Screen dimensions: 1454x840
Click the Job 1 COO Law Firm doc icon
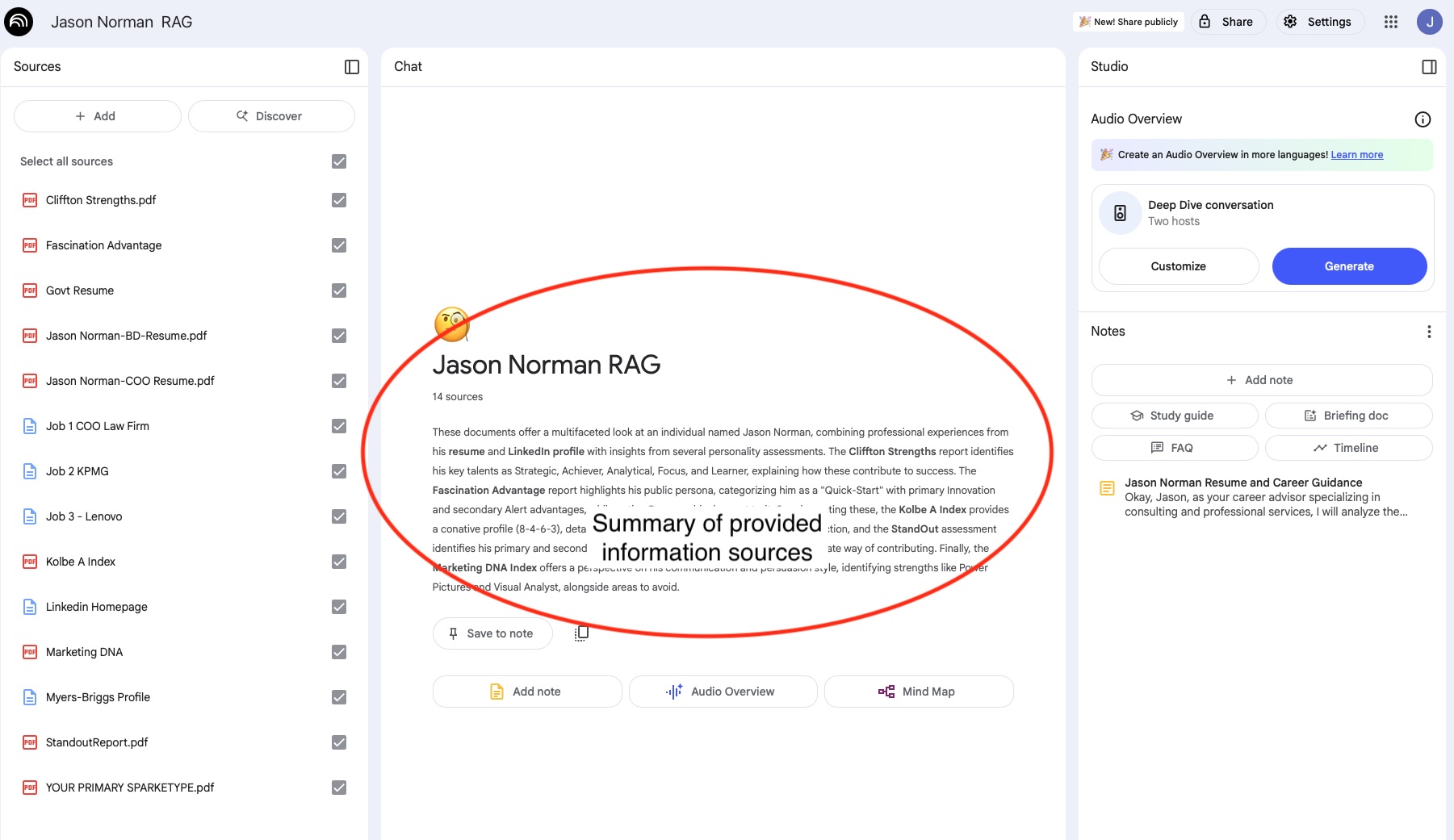(30, 426)
